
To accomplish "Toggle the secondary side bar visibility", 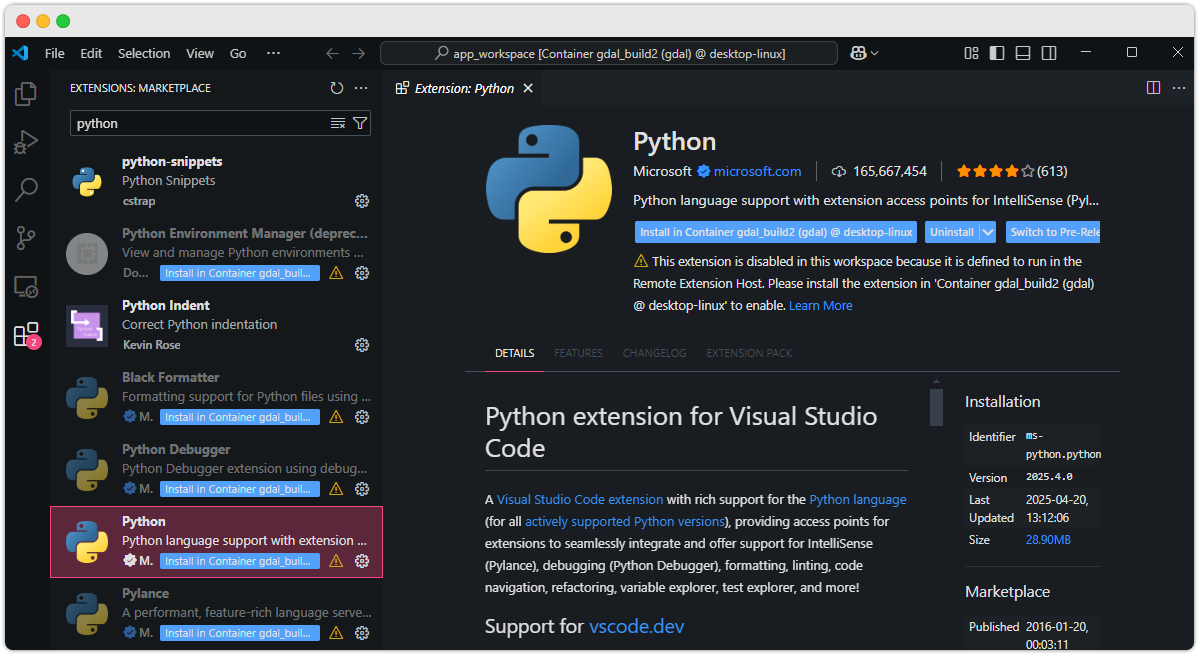I will point(1049,53).
